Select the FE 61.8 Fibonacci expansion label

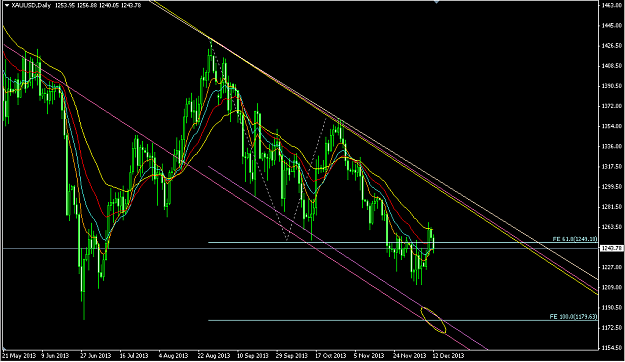click(575, 239)
